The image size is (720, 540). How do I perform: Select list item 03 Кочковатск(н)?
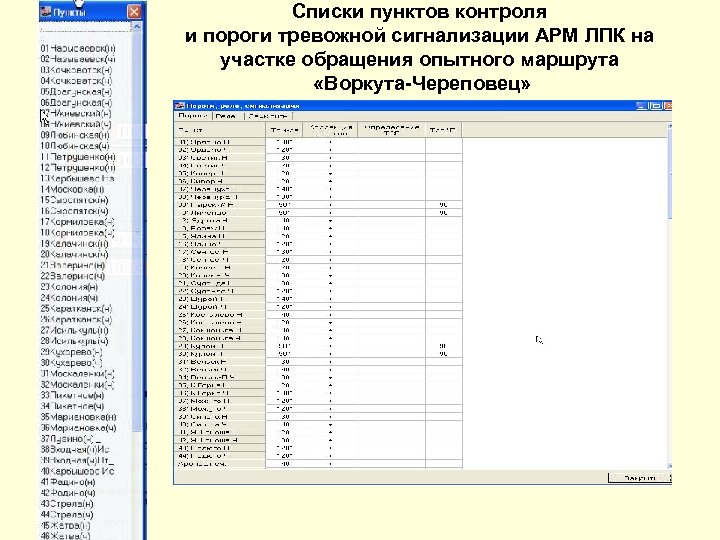pyautogui.click(x=76, y=70)
